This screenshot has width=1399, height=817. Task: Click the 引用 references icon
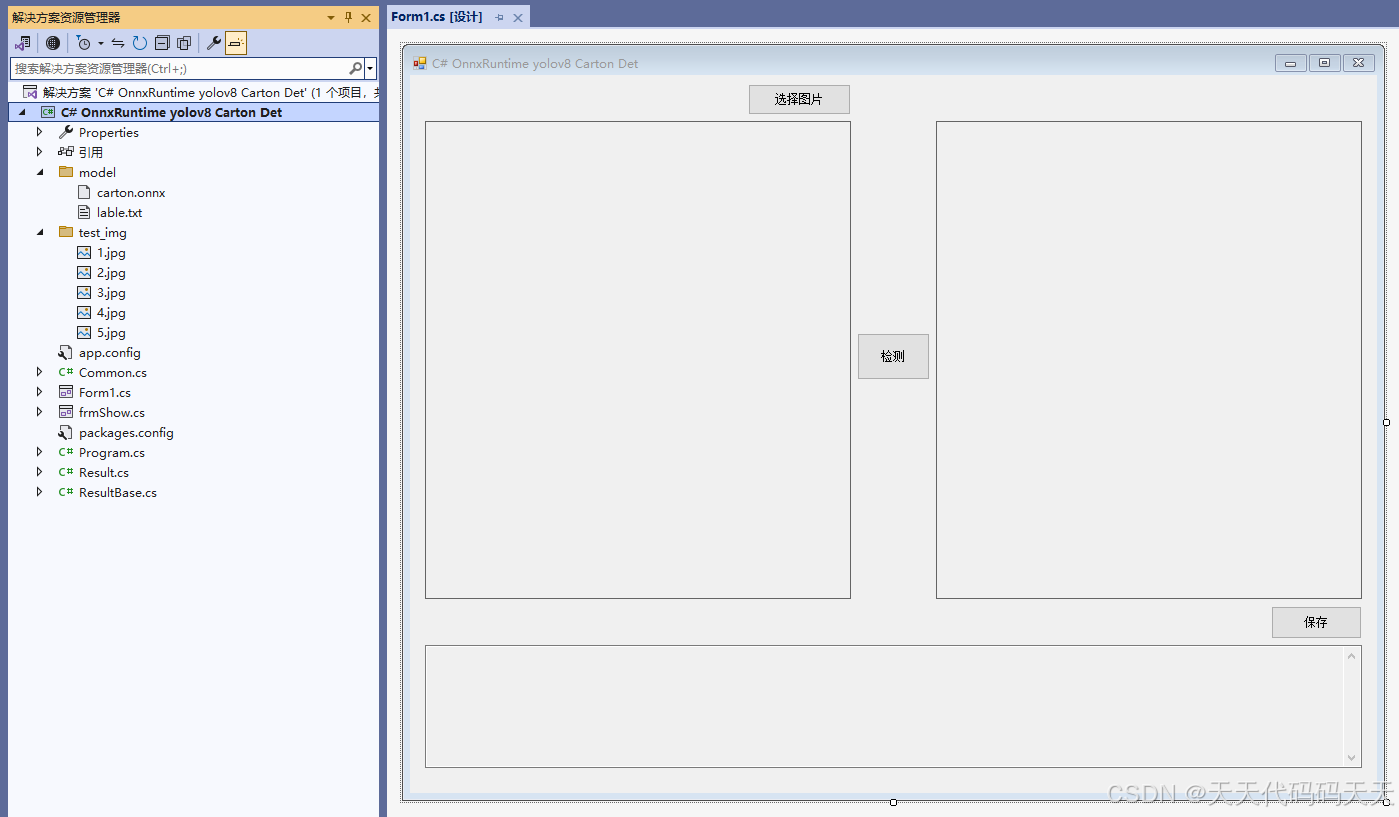tap(66, 152)
